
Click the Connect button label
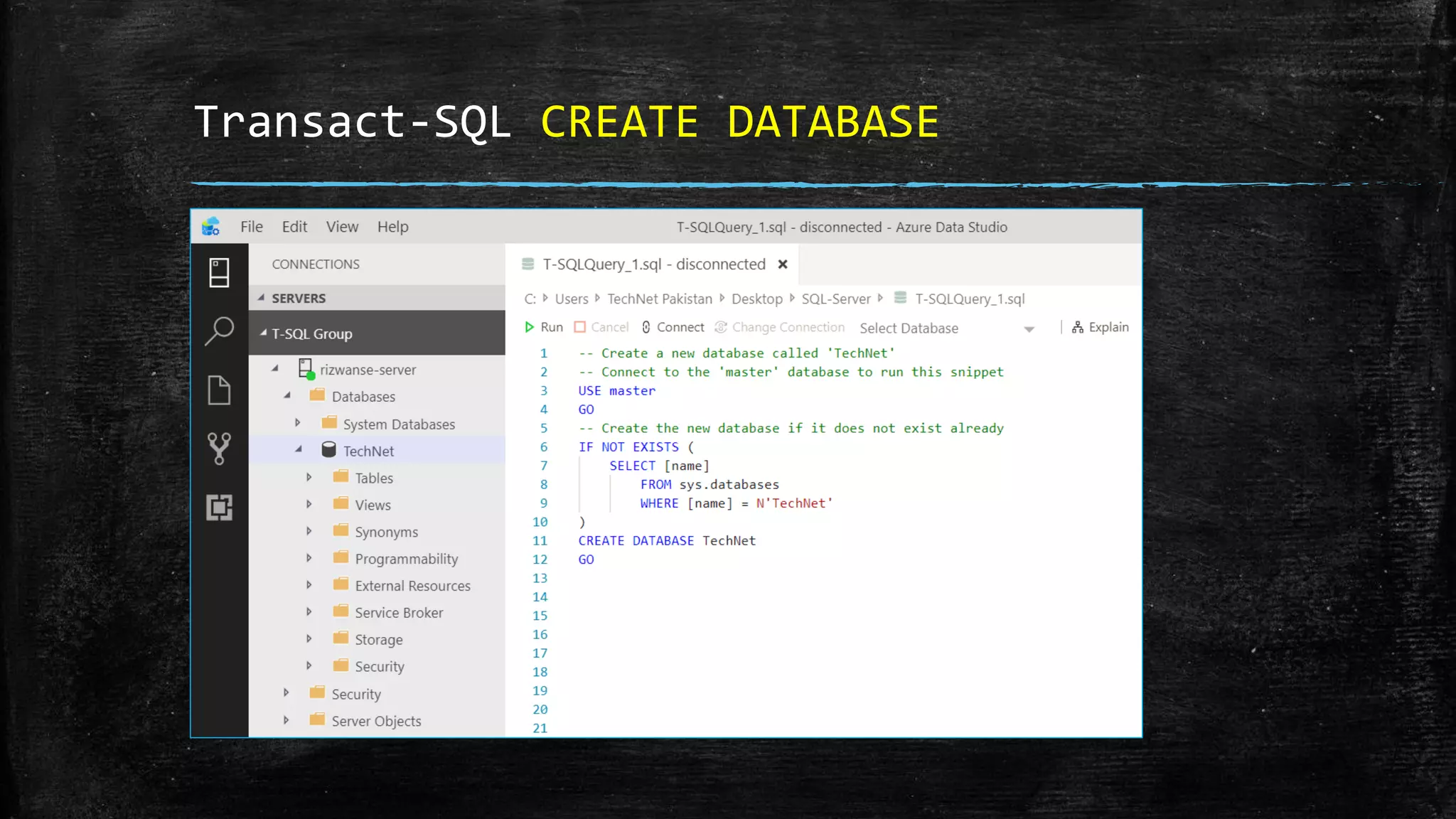[680, 327]
